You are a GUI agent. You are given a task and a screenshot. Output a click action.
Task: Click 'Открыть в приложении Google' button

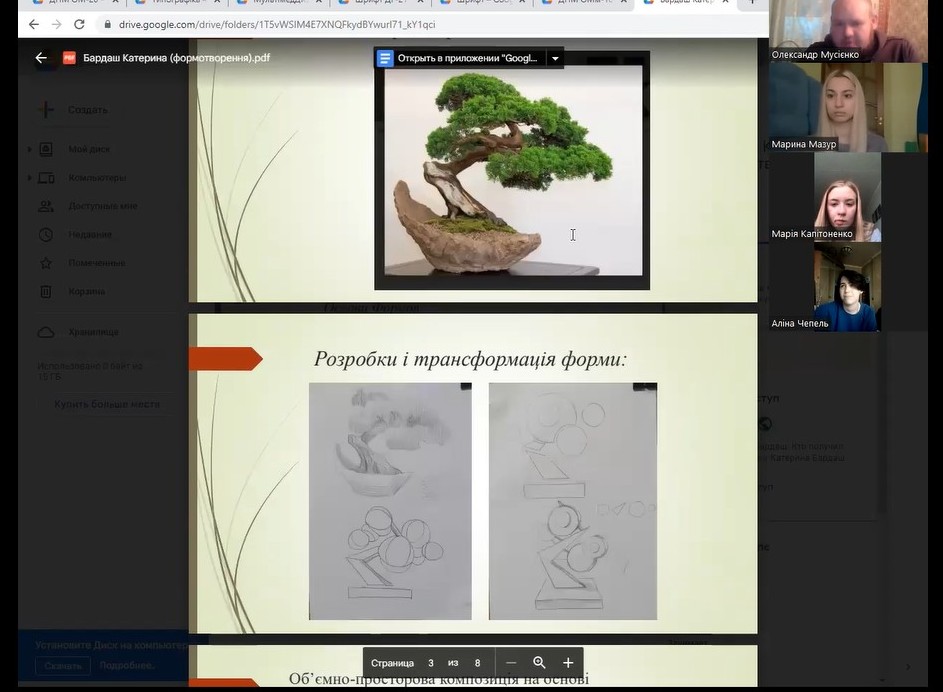tap(467, 58)
